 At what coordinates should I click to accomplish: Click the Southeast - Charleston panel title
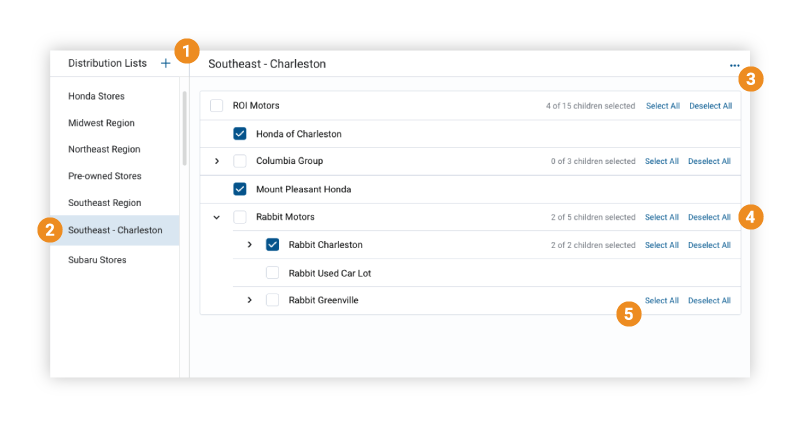tap(267, 64)
